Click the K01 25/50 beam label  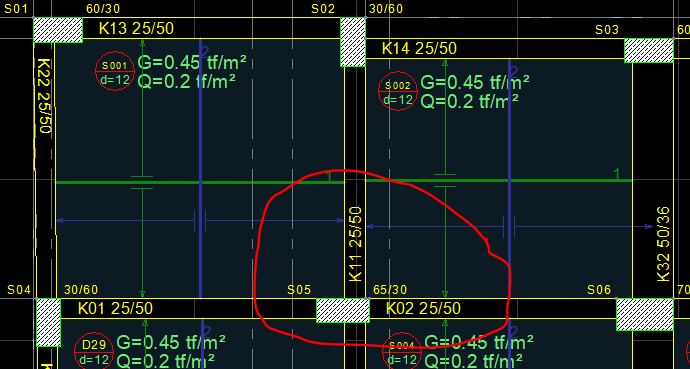pyautogui.click(x=115, y=308)
